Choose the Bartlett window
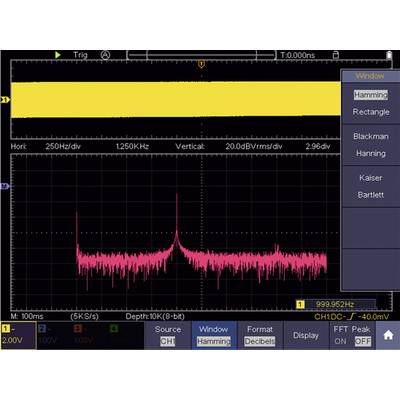 pos(371,195)
